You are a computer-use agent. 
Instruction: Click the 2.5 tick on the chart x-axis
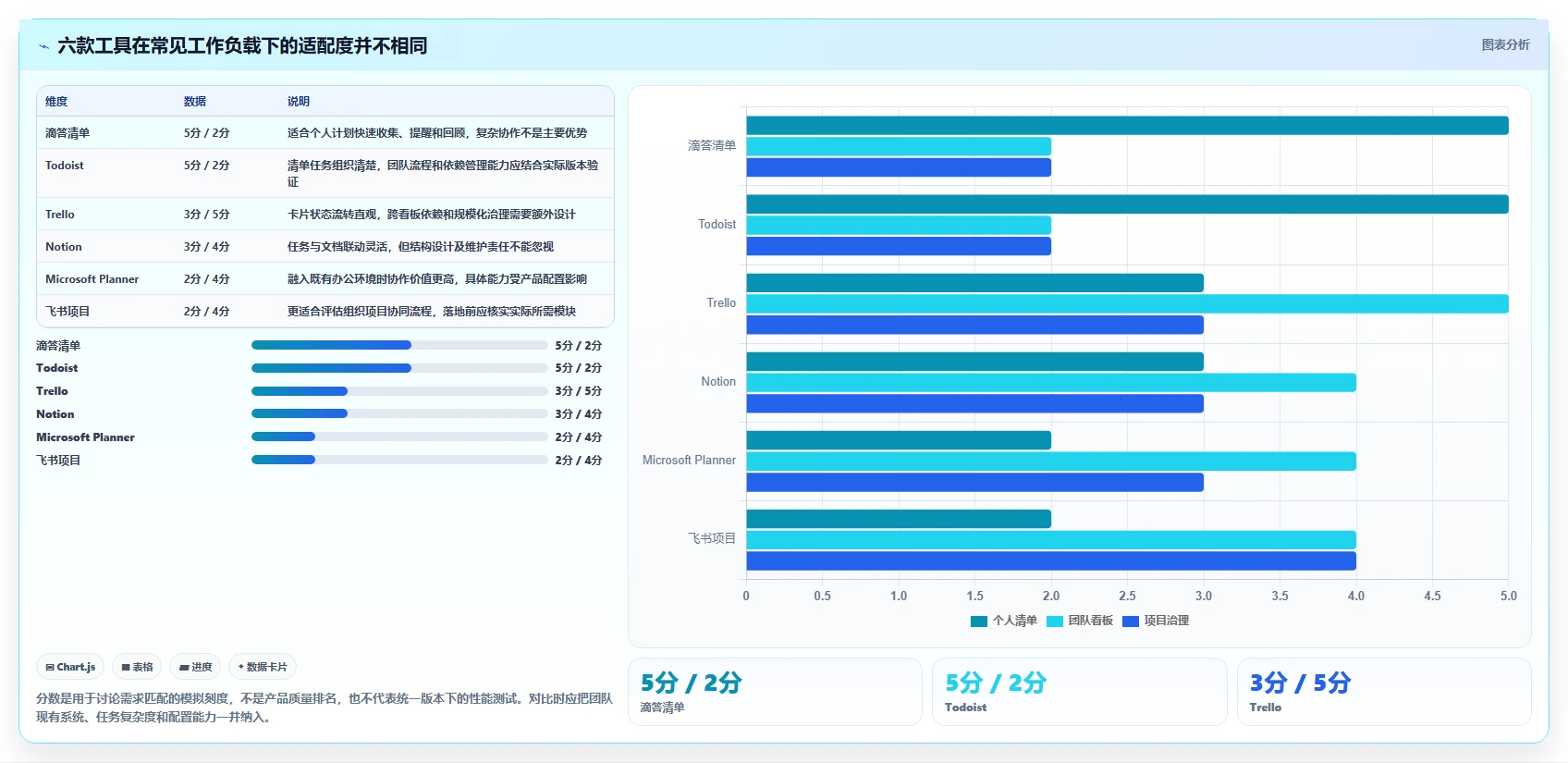pyautogui.click(x=1127, y=597)
